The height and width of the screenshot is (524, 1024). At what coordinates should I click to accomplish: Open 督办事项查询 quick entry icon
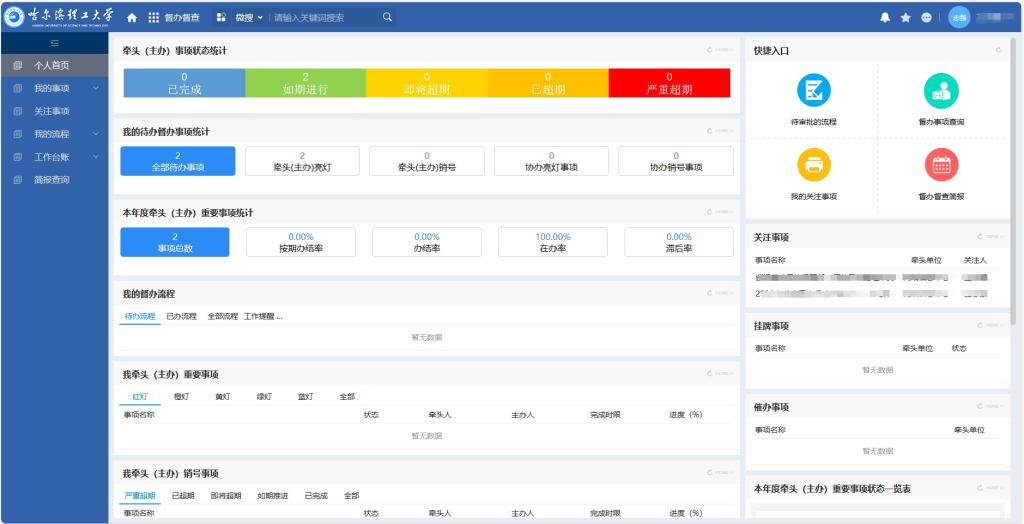pyautogui.click(x=940, y=91)
